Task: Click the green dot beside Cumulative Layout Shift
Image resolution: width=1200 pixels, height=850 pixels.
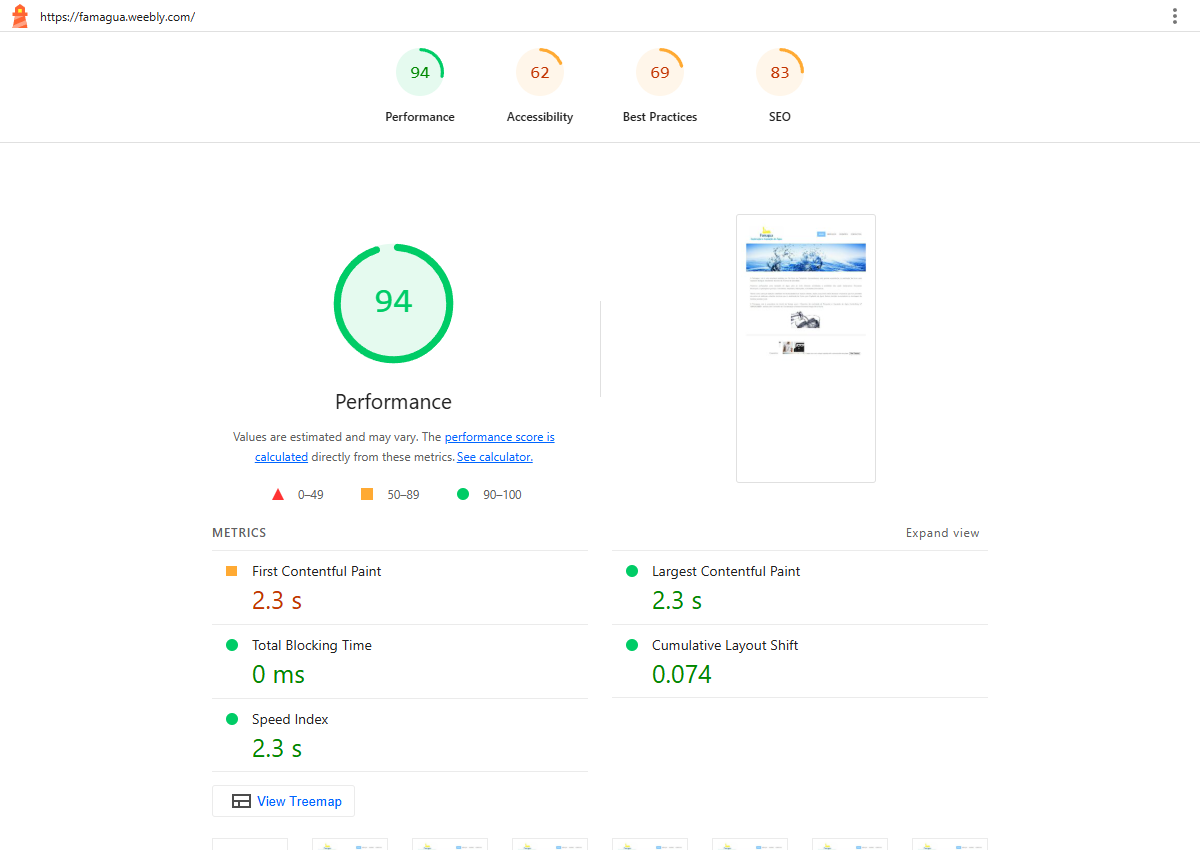Action: [x=632, y=645]
